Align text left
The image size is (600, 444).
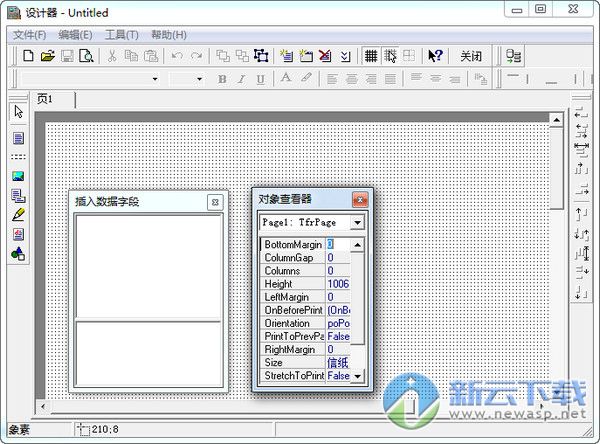pos(332,79)
